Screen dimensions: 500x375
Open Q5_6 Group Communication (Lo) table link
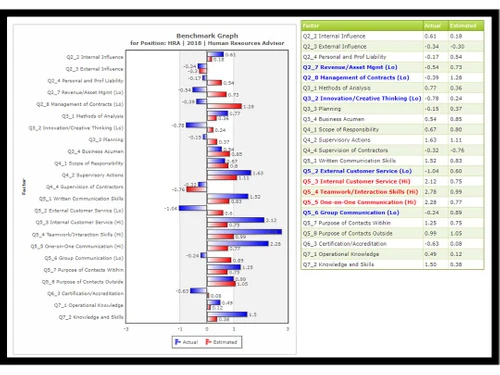tap(351, 212)
